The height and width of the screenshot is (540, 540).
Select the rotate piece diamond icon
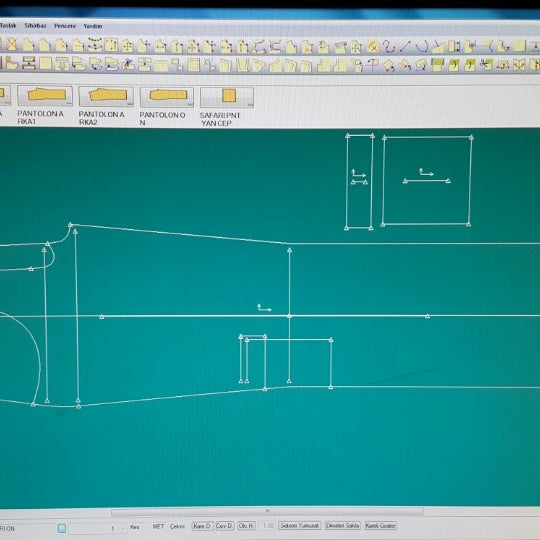389,65
